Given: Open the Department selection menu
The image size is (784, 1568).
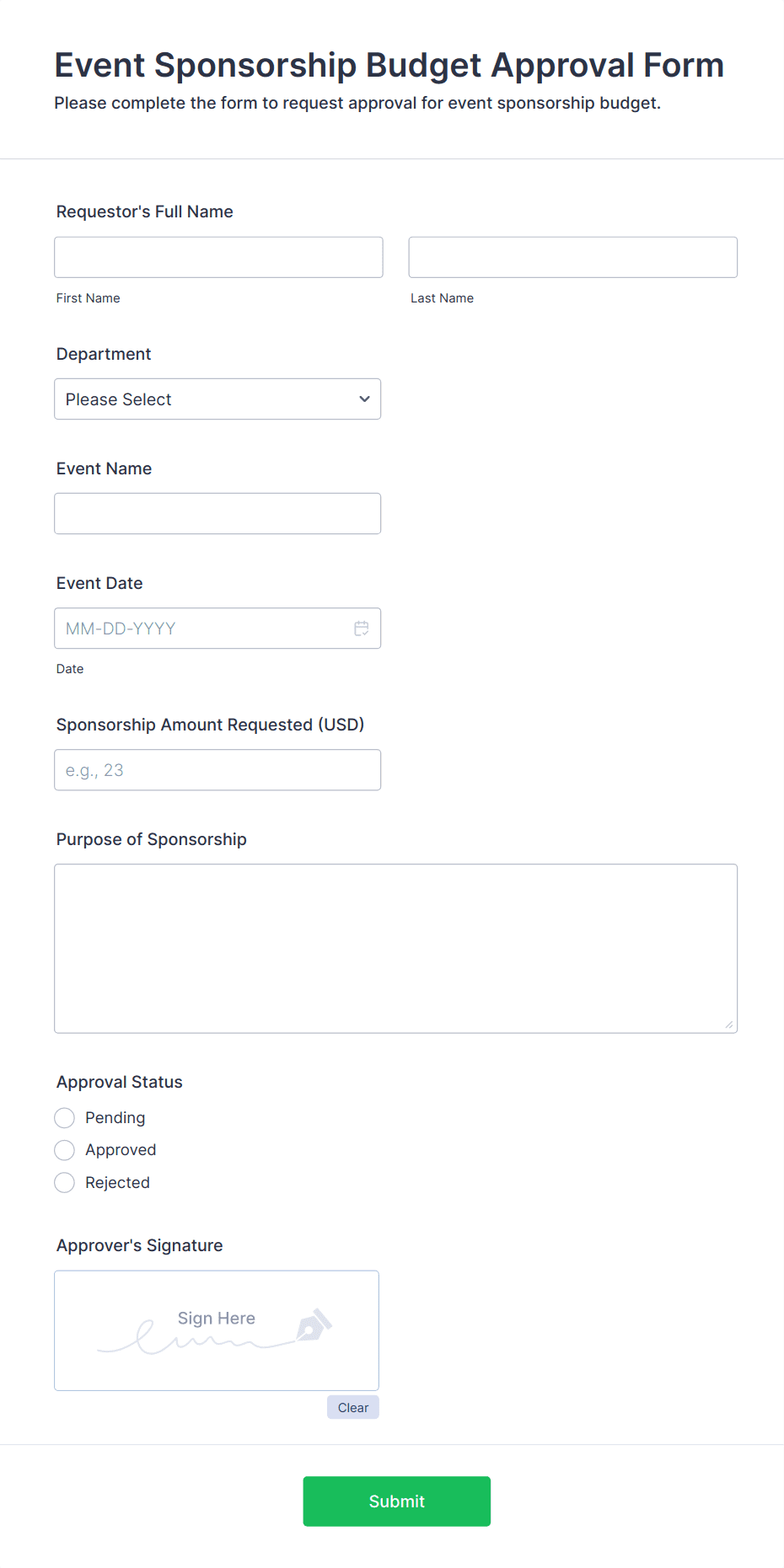Looking at the screenshot, I should [217, 399].
